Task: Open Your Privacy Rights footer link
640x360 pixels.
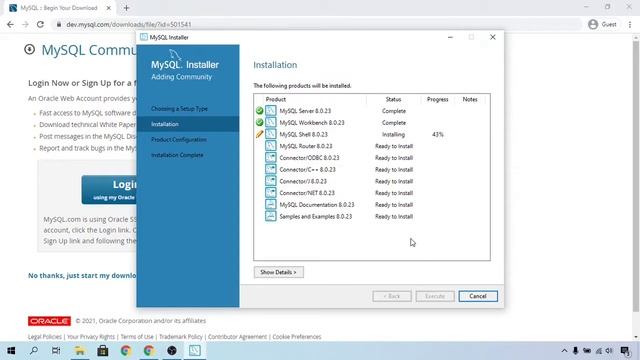Action: [x=91, y=337]
